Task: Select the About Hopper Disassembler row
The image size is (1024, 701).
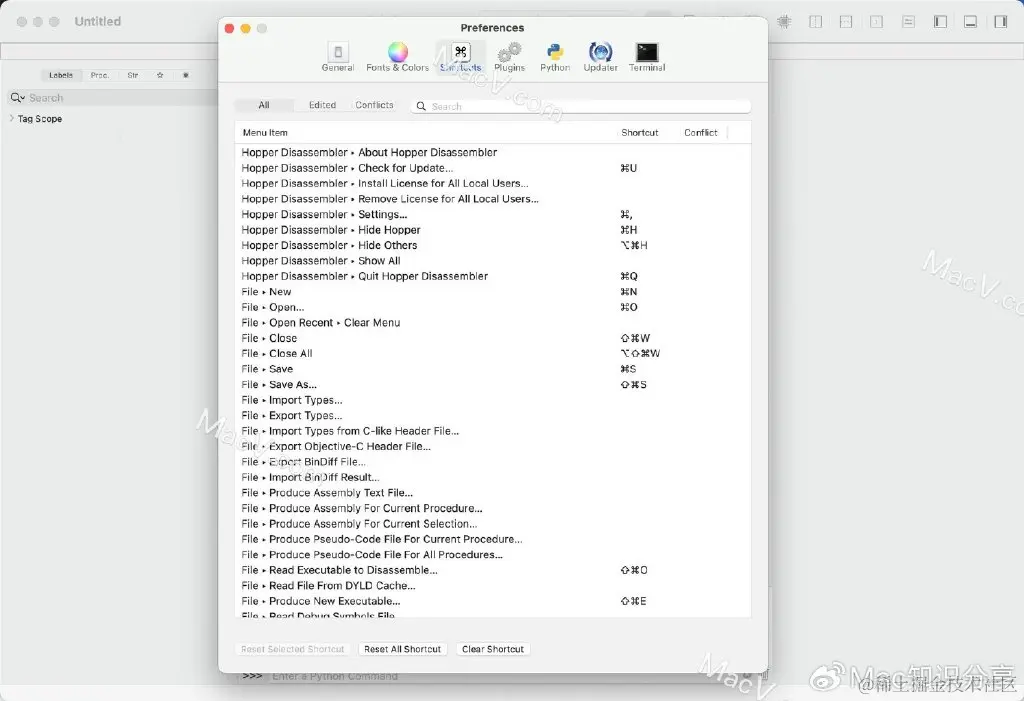Action: (x=493, y=152)
